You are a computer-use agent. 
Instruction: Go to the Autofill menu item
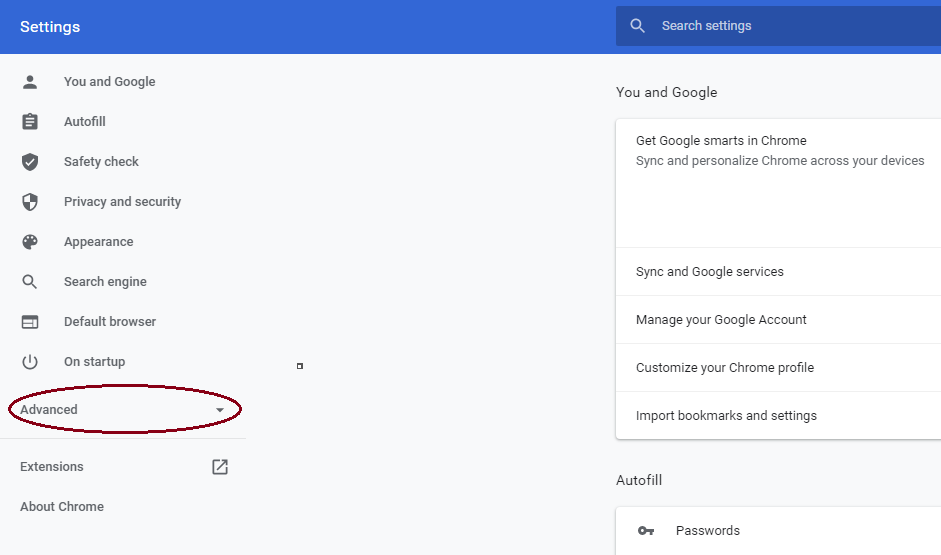coord(85,122)
